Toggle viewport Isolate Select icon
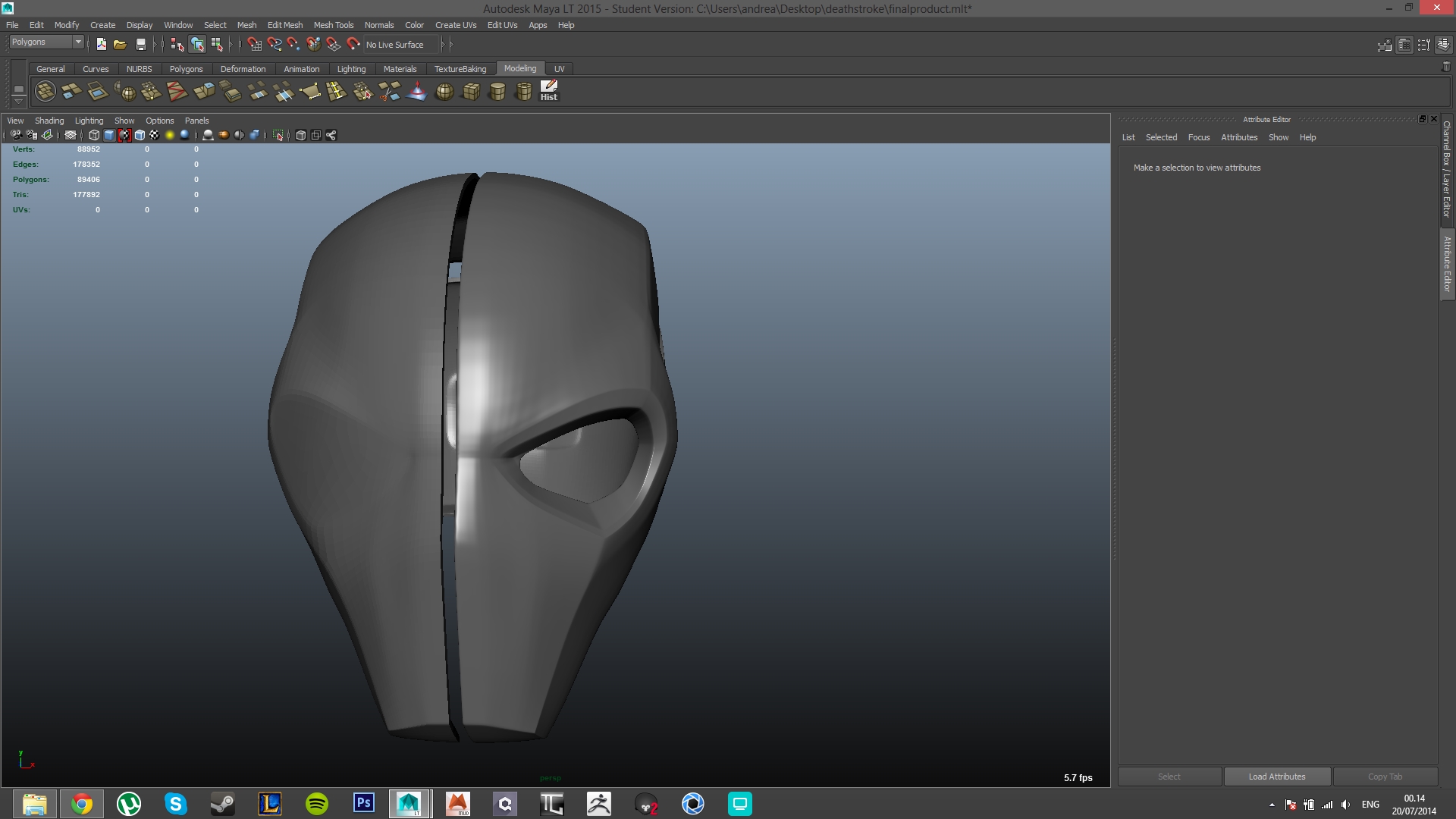 (x=278, y=135)
